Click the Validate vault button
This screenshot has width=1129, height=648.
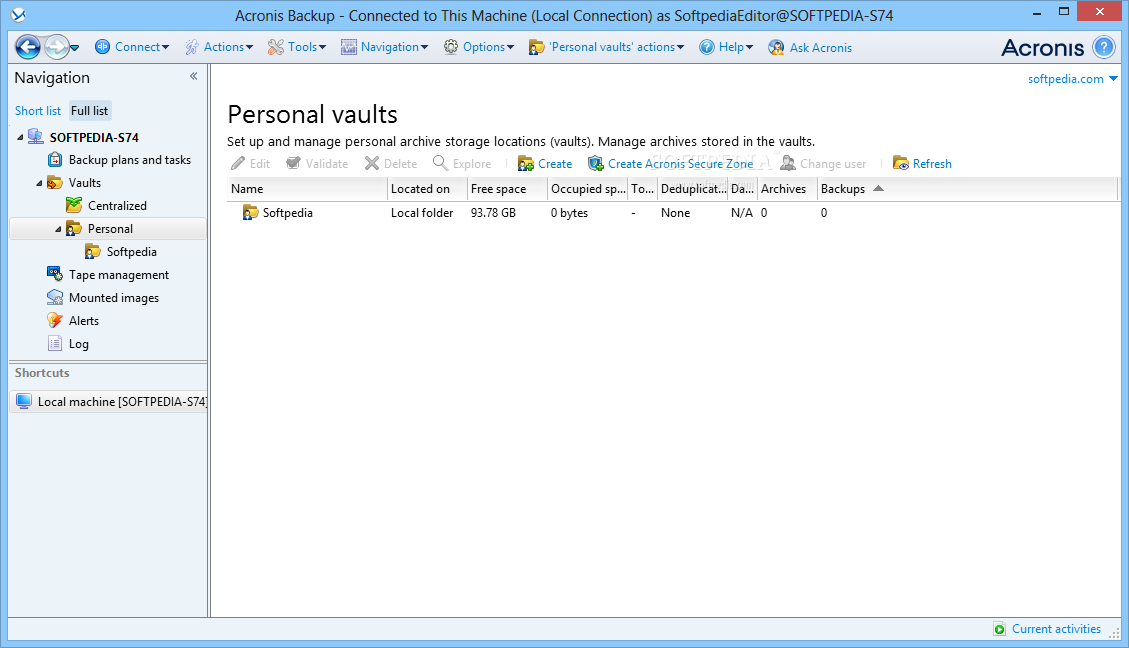pyautogui.click(x=317, y=163)
